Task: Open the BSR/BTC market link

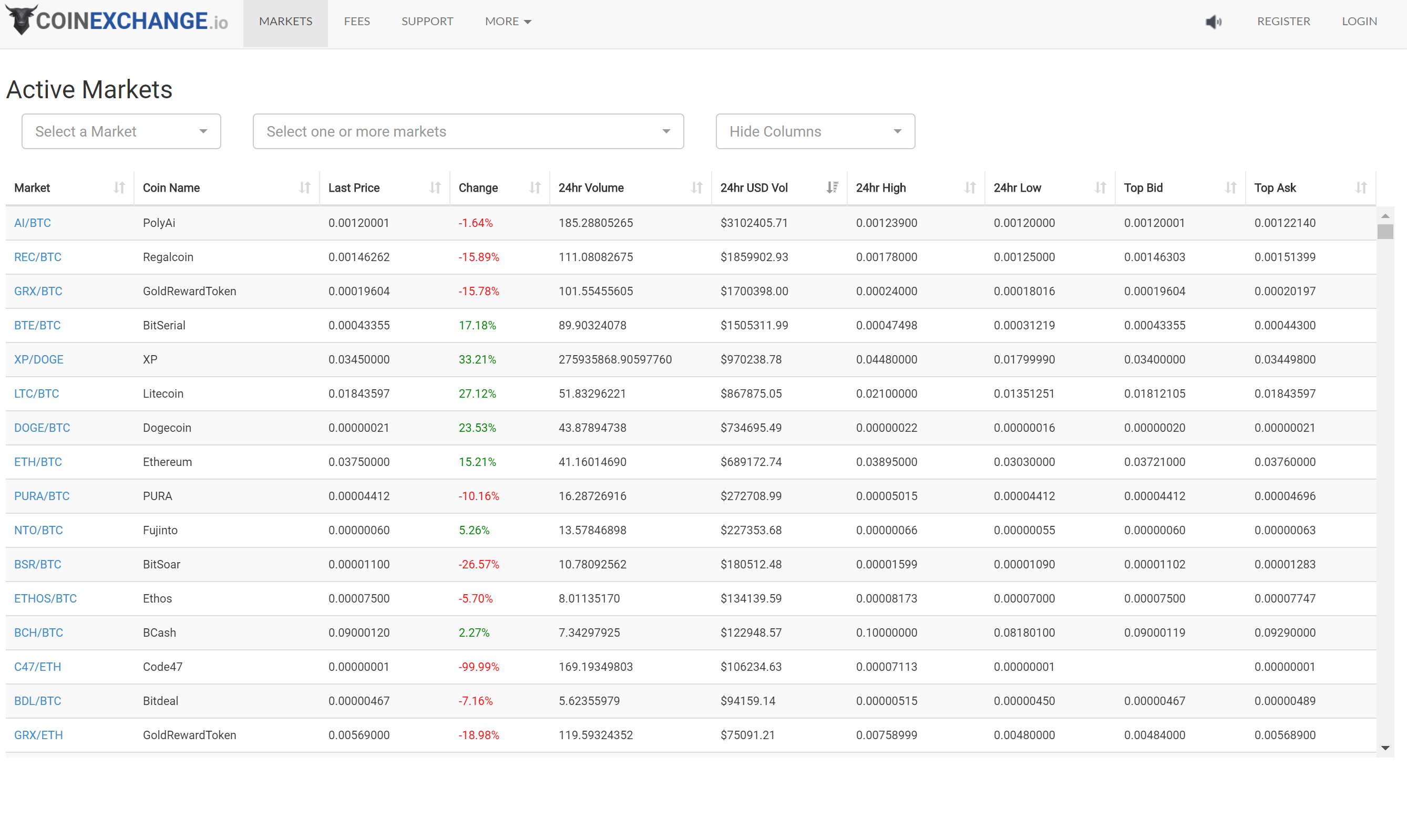Action: 37,564
